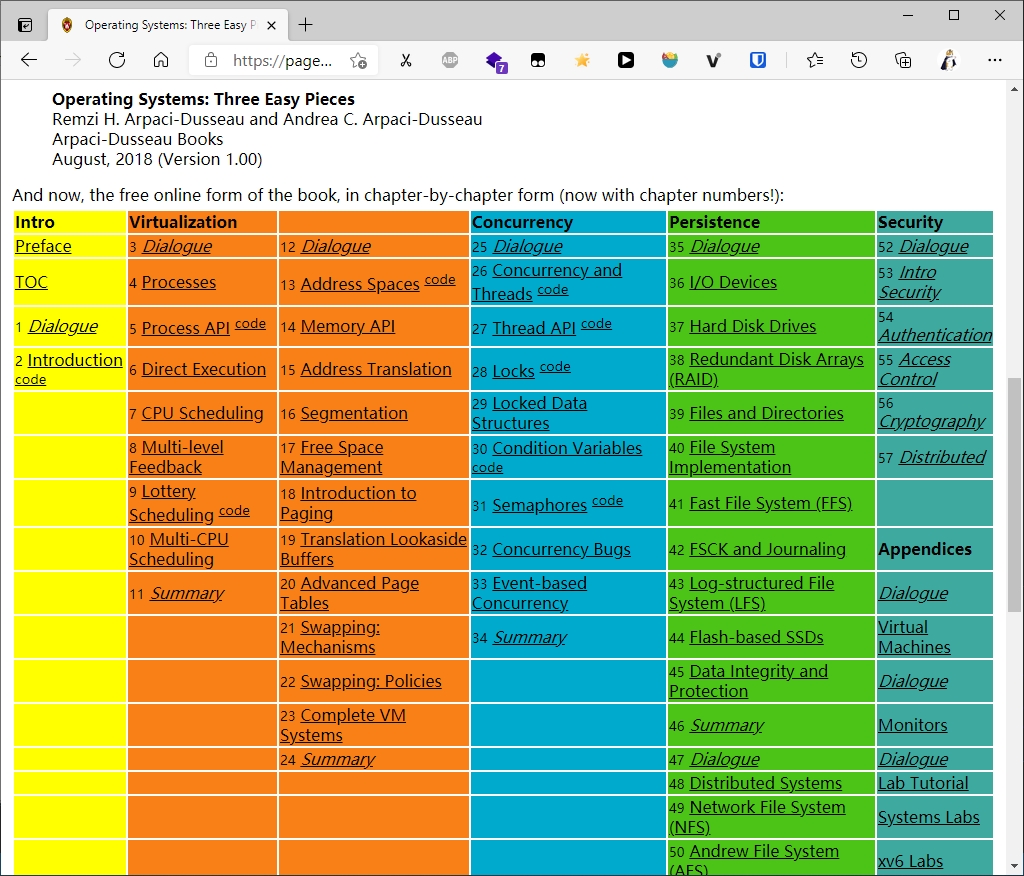
Task: Open chapter 14 Memory API
Action: [347, 326]
